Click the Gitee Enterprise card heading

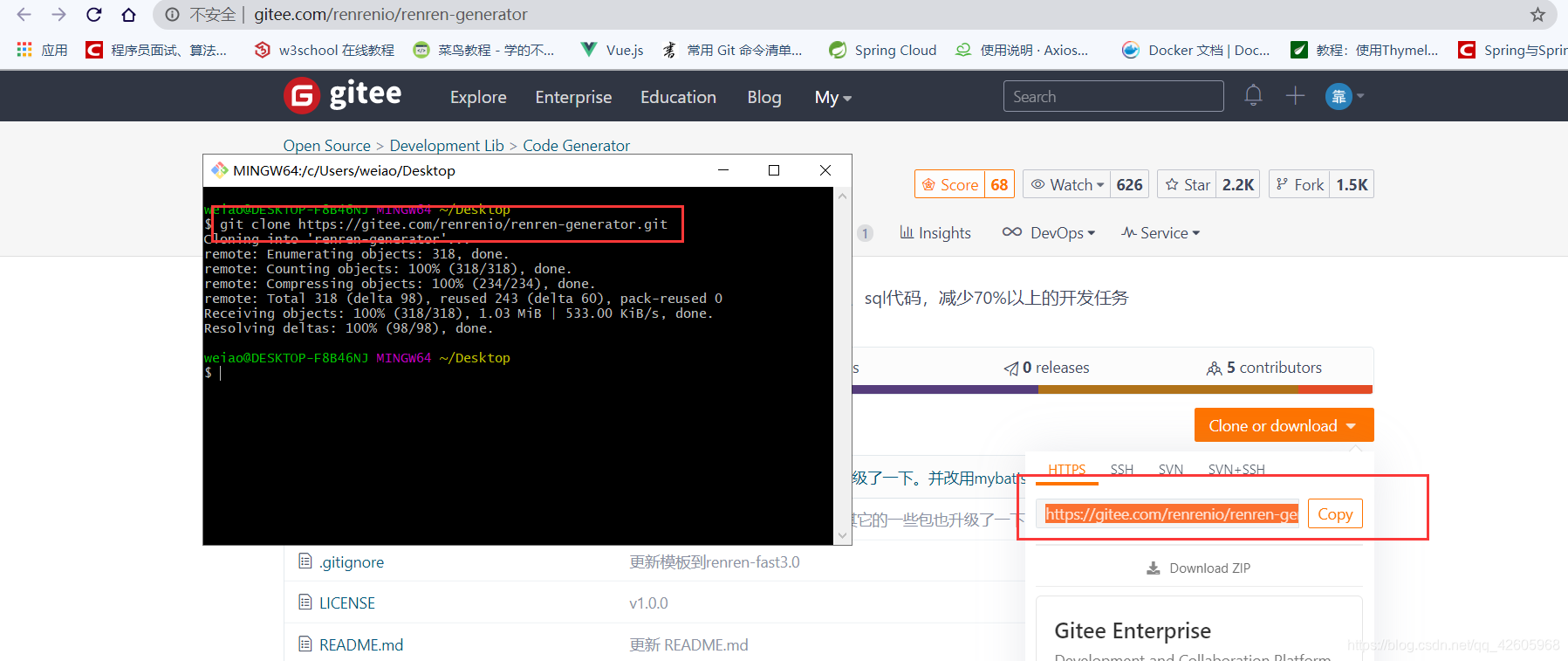(x=1132, y=630)
